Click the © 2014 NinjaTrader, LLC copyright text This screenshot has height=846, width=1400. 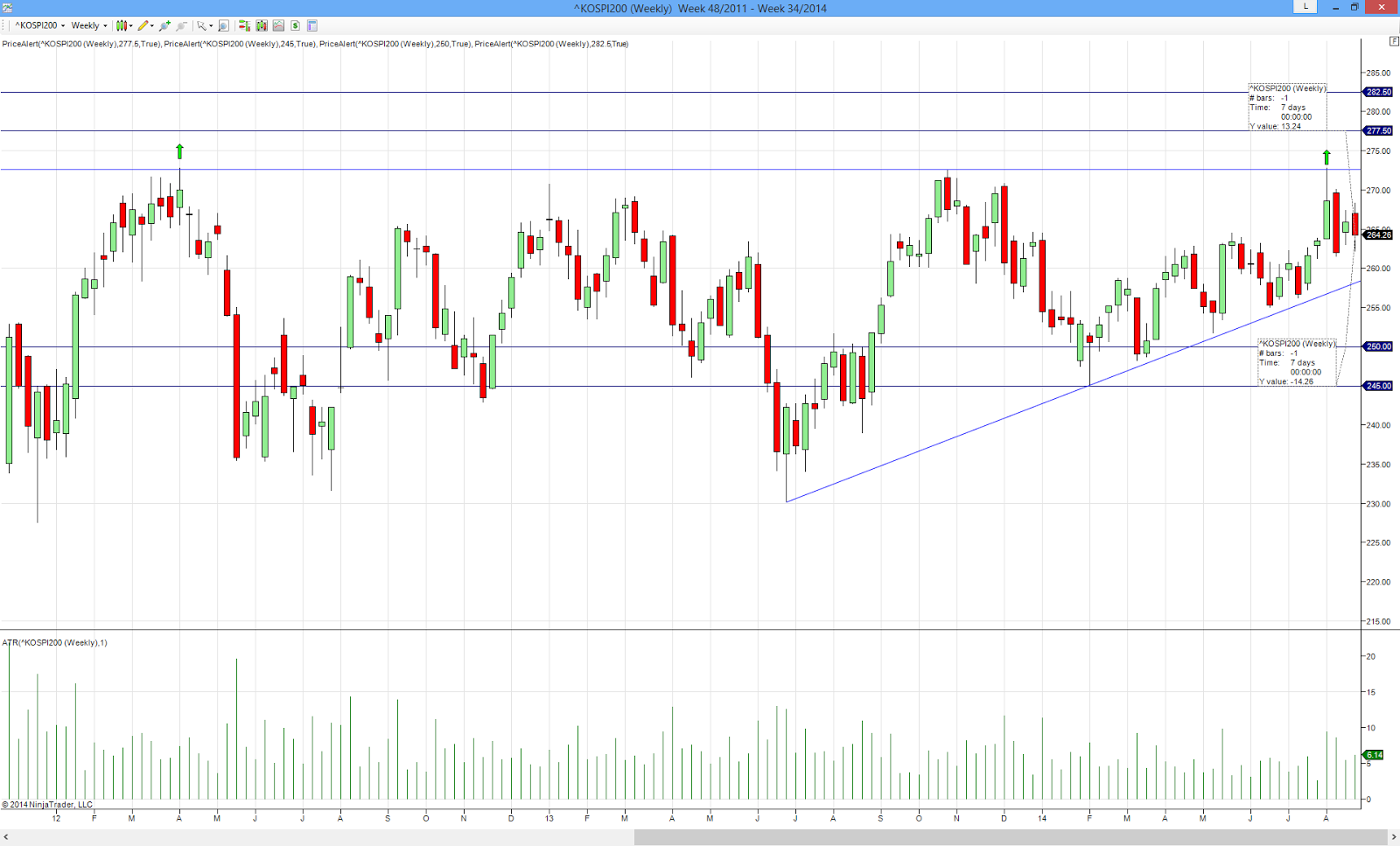coord(47,805)
